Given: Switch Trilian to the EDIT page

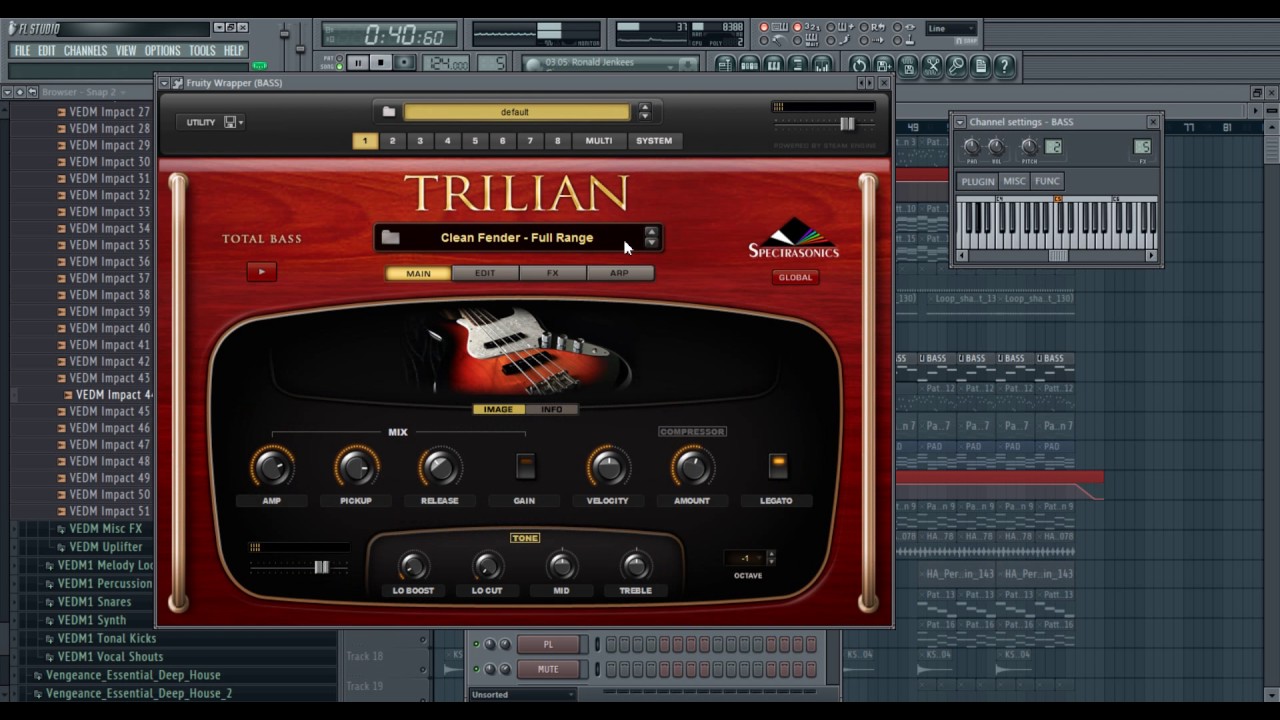Looking at the screenshot, I should 485,273.
